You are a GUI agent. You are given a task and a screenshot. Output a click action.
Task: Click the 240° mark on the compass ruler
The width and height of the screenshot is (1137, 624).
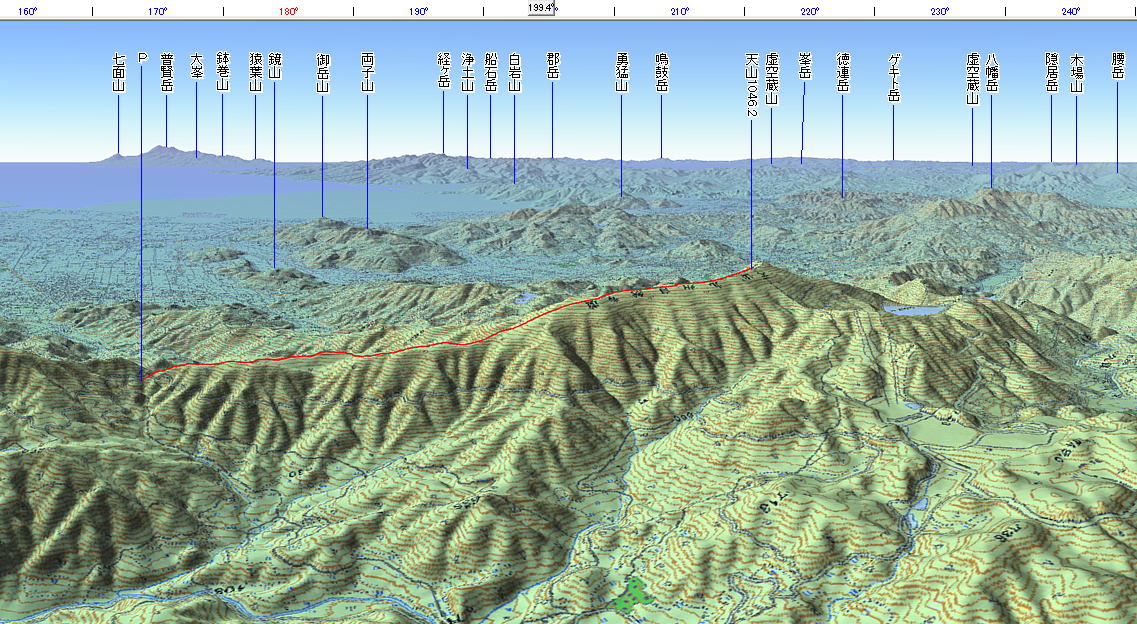(1070, 12)
